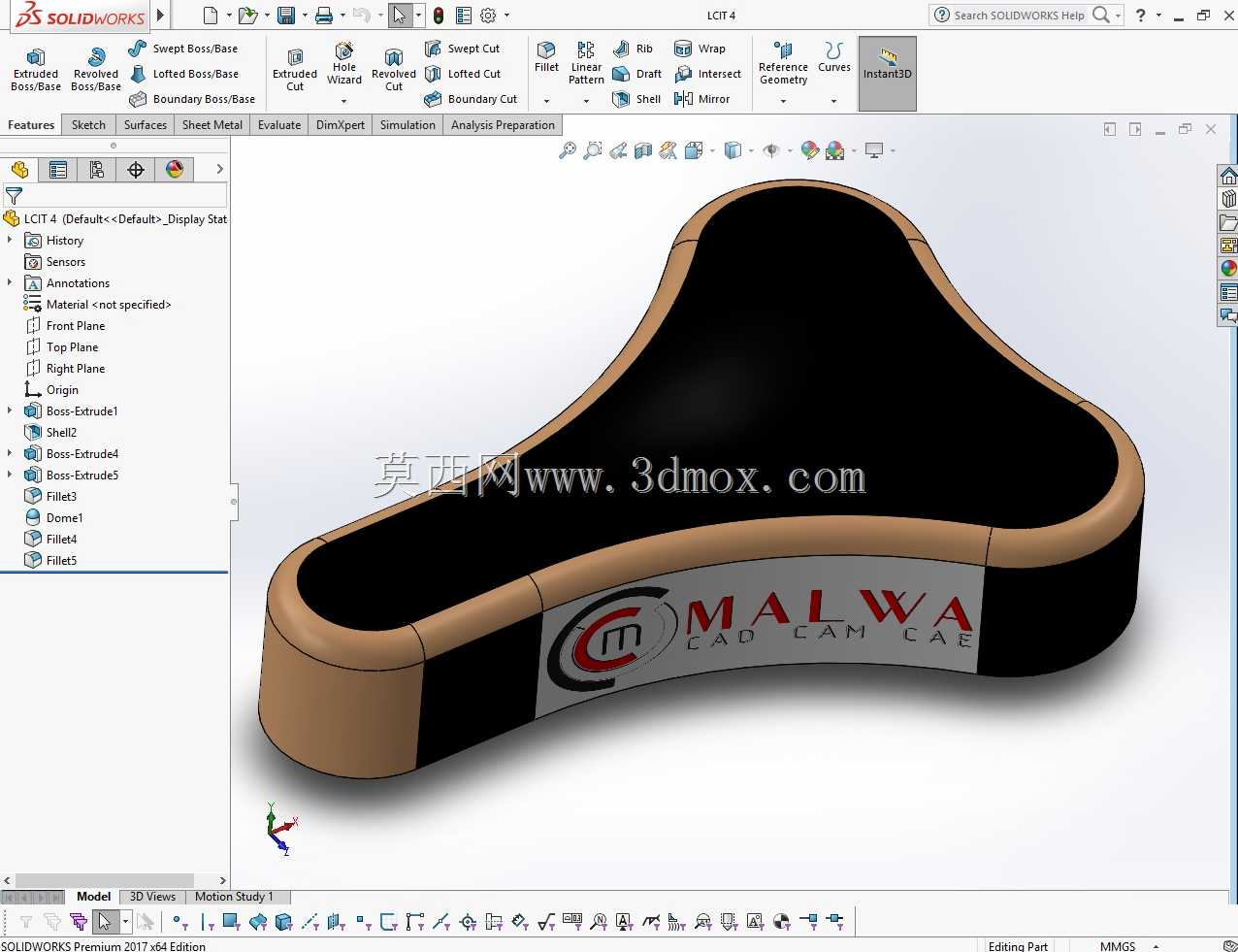The image size is (1238, 952).
Task: Apply the Fillet tool
Action: pyautogui.click(x=546, y=56)
